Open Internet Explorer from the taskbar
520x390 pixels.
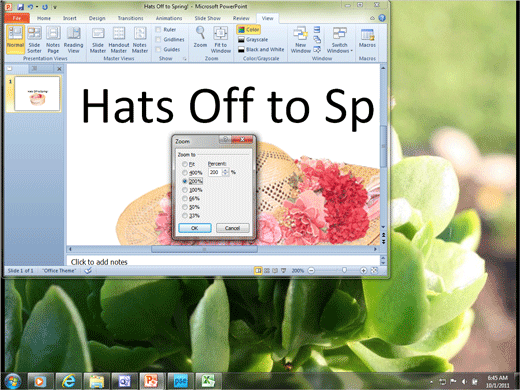(68, 380)
